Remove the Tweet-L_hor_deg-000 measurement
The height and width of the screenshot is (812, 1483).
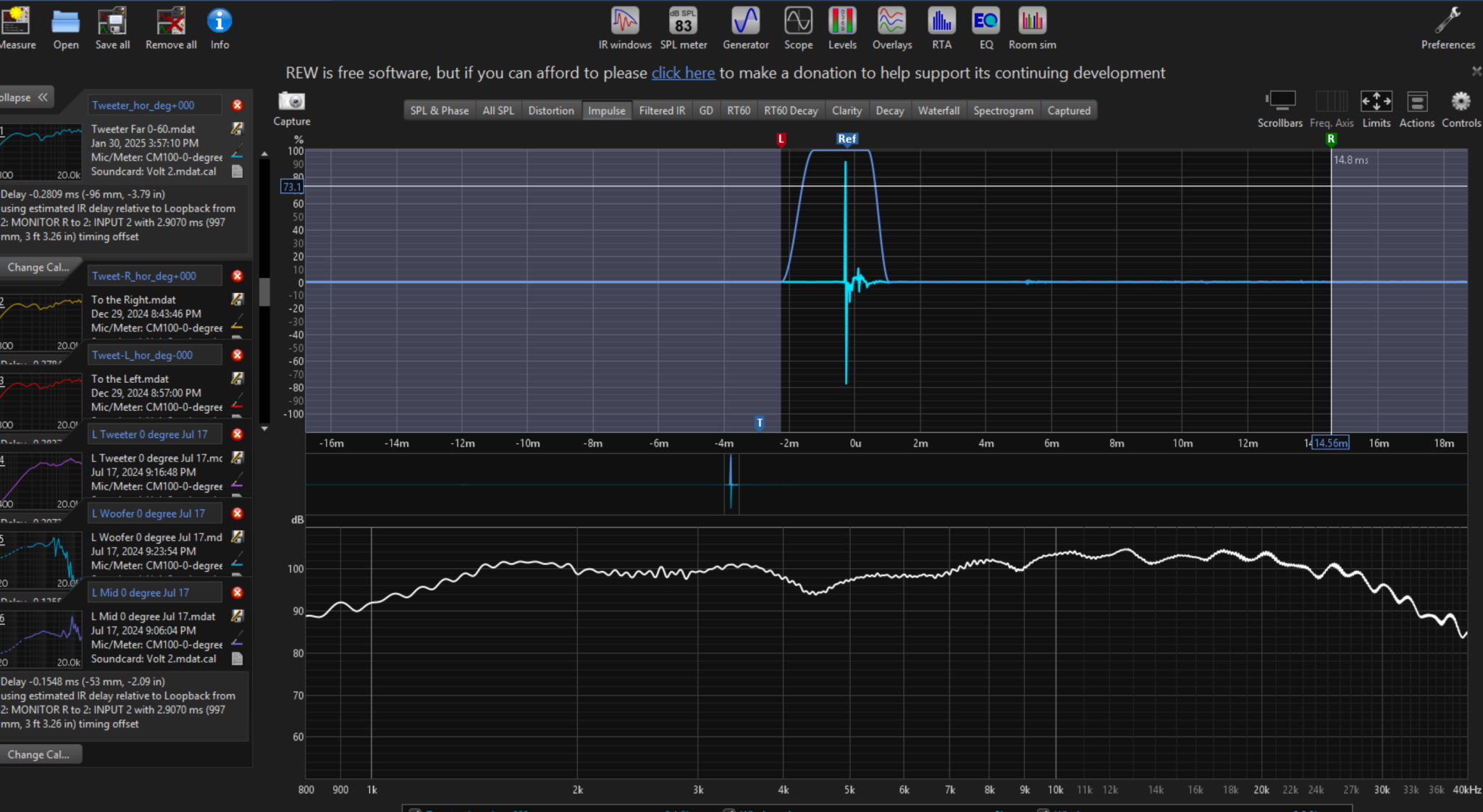coord(237,355)
